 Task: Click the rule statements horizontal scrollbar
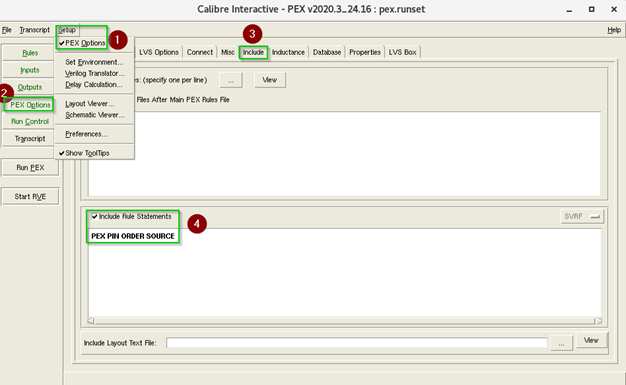click(344, 321)
